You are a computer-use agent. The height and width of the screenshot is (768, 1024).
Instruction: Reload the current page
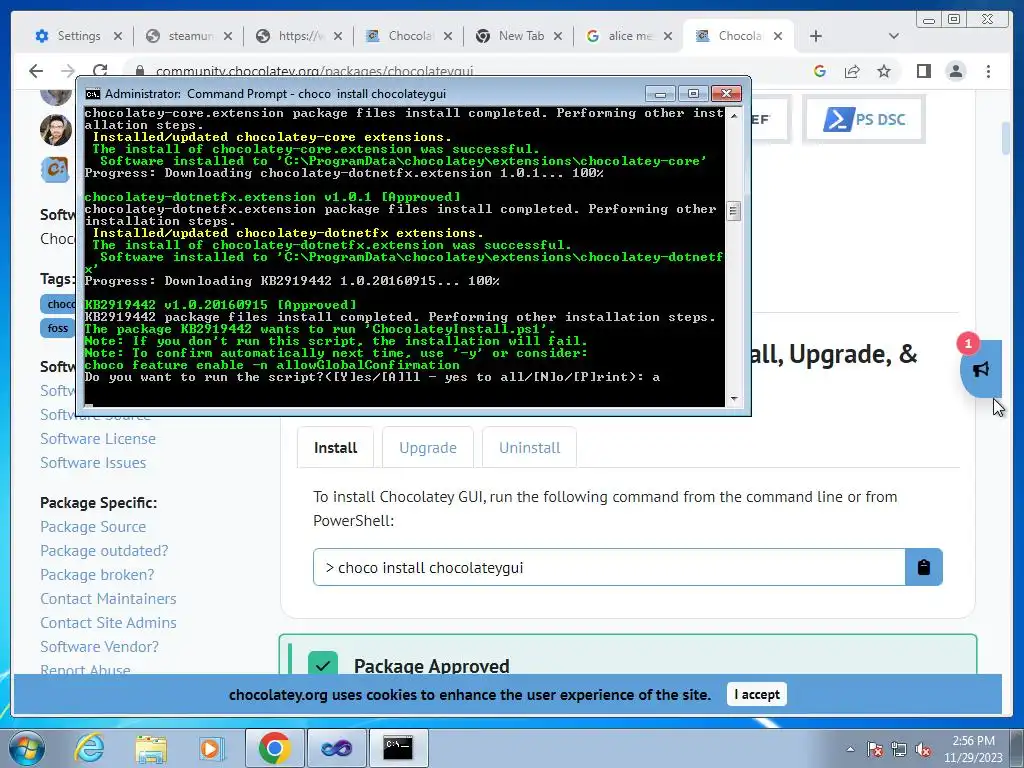click(100, 71)
